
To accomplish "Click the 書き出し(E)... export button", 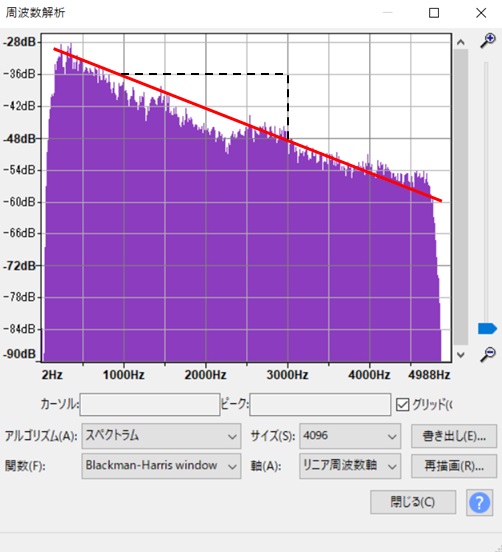I will [454, 436].
